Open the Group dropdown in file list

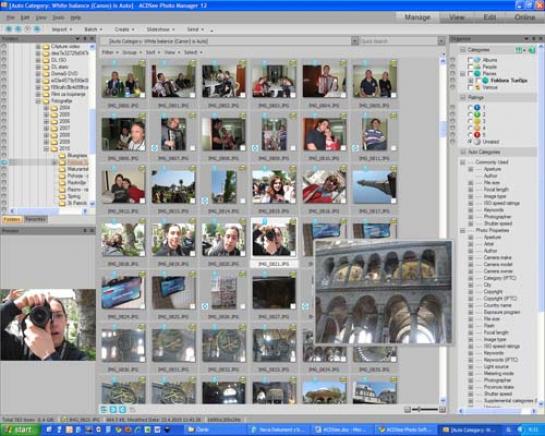[132, 52]
